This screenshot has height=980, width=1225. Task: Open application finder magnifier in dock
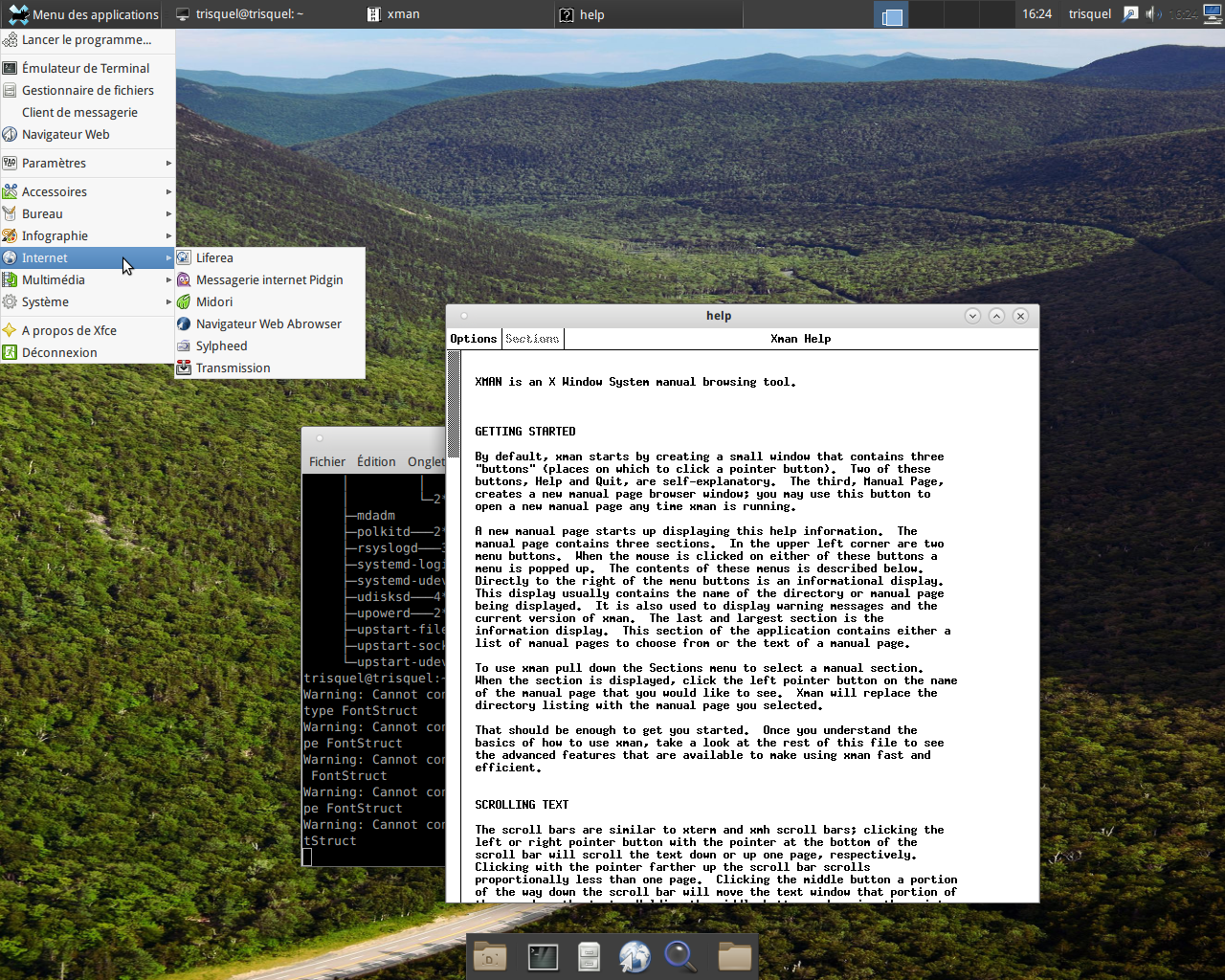click(x=680, y=956)
